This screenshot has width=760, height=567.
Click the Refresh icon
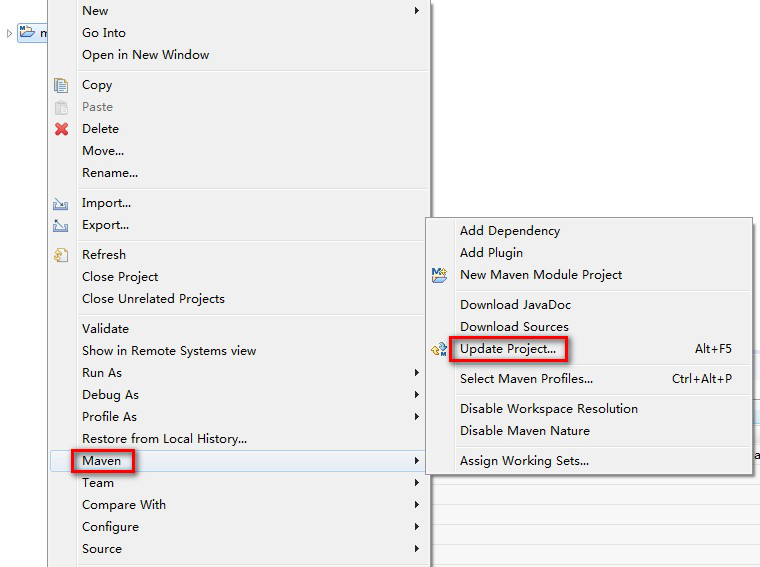pos(62,255)
